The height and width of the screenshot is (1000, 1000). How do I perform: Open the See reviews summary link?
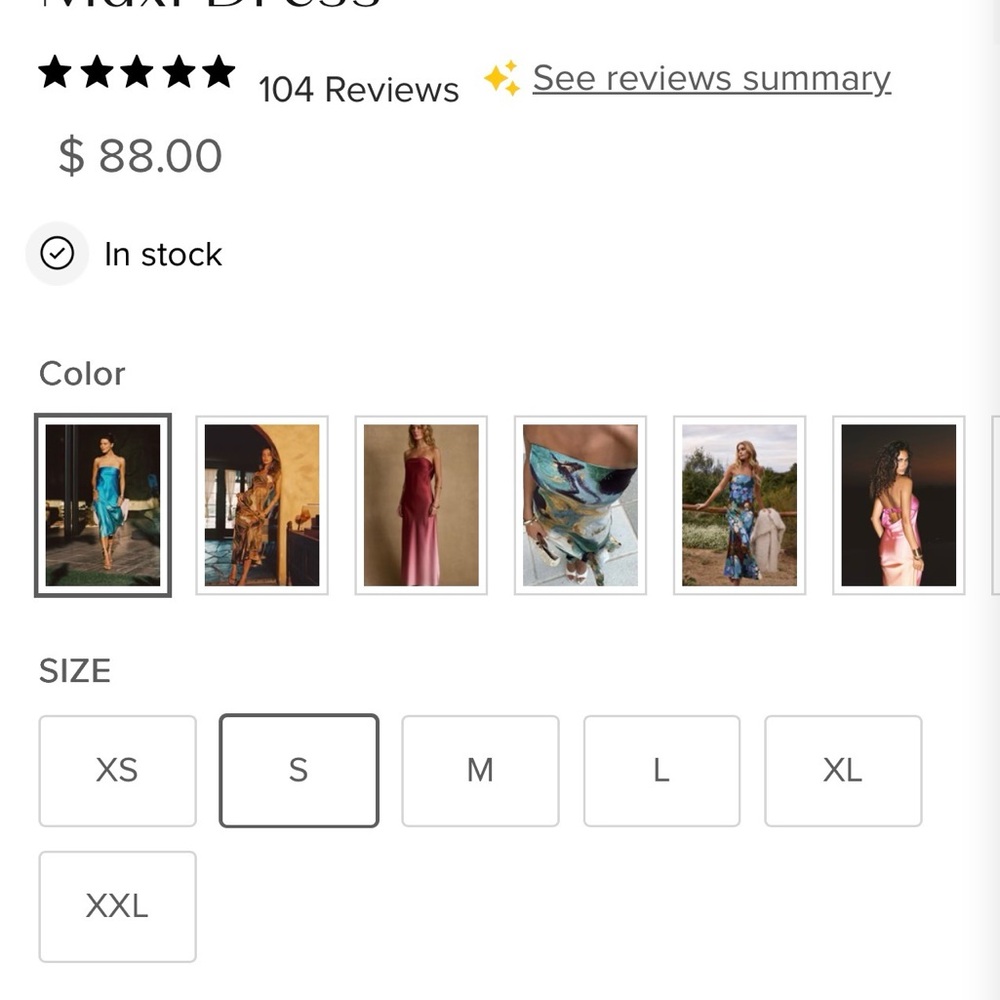pos(711,79)
